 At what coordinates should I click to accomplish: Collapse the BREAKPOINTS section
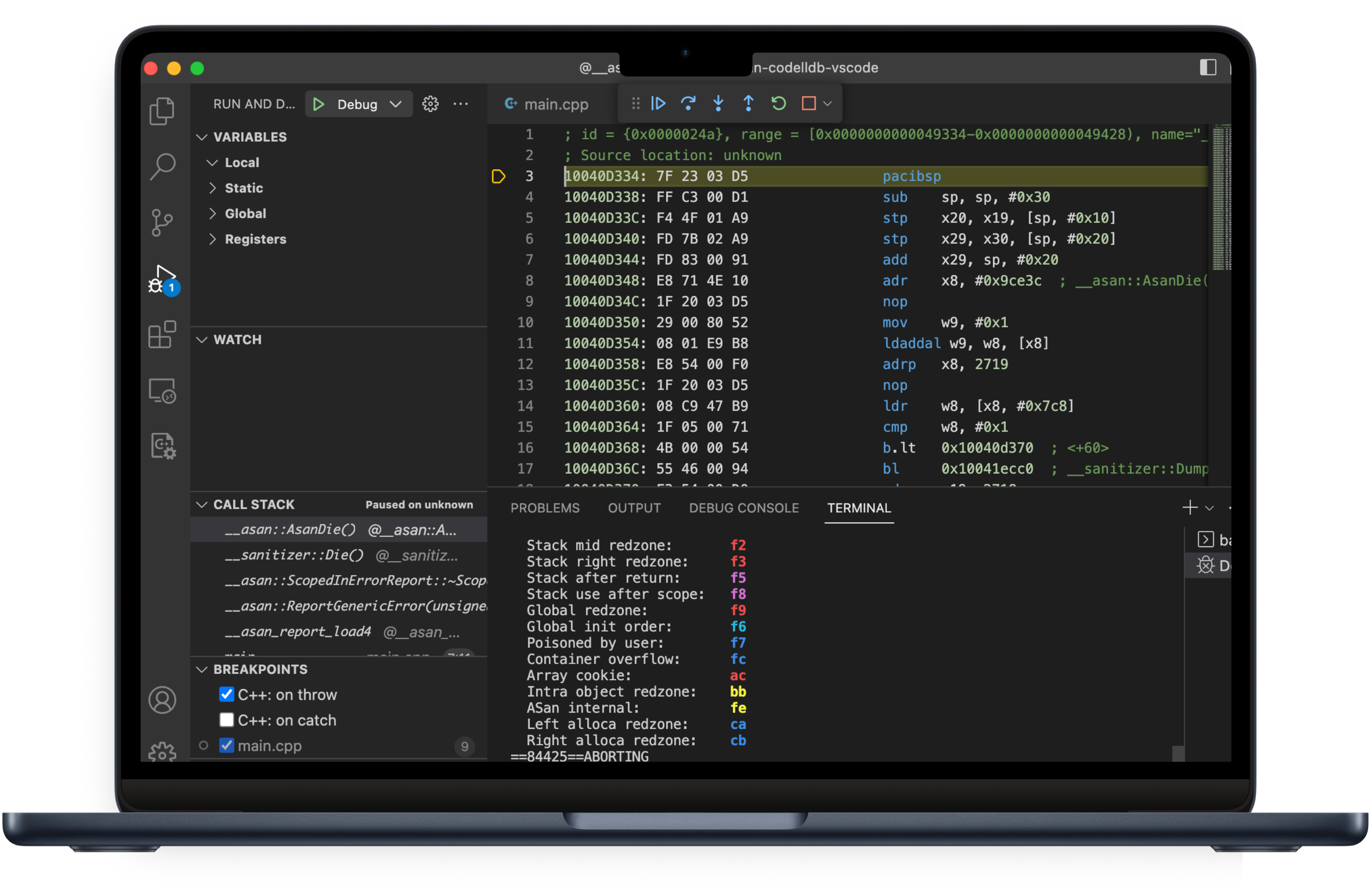(x=201, y=670)
